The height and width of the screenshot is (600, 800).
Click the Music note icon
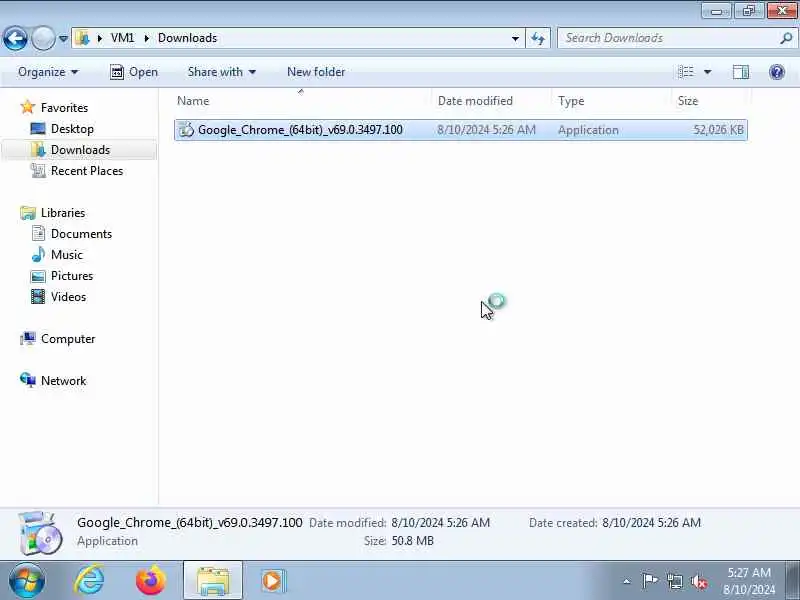tap(38, 254)
